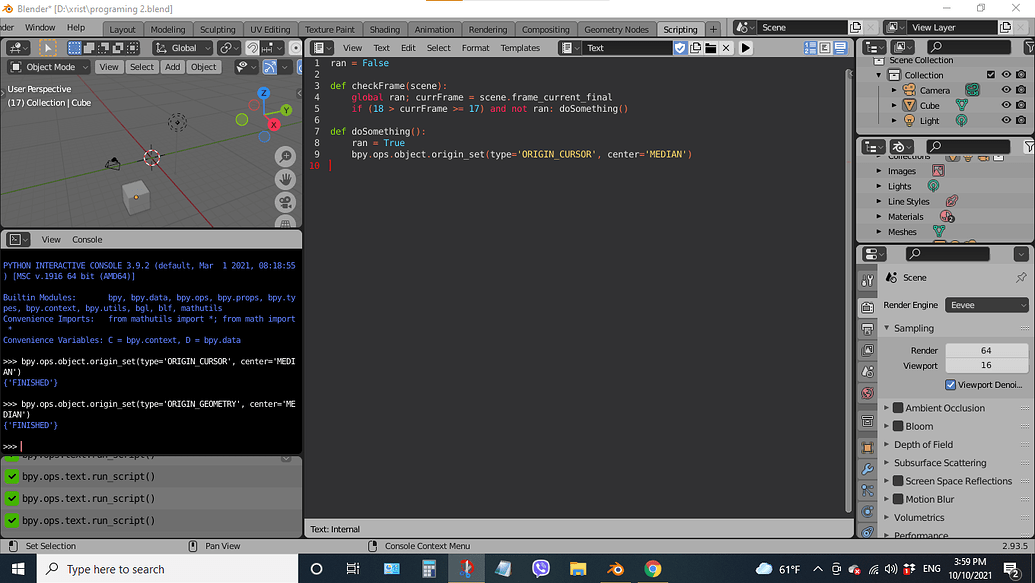Viewport: 1035px width, 583px height.
Task: Open Chrome from the taskbar
Action: [x=653, y=569]
